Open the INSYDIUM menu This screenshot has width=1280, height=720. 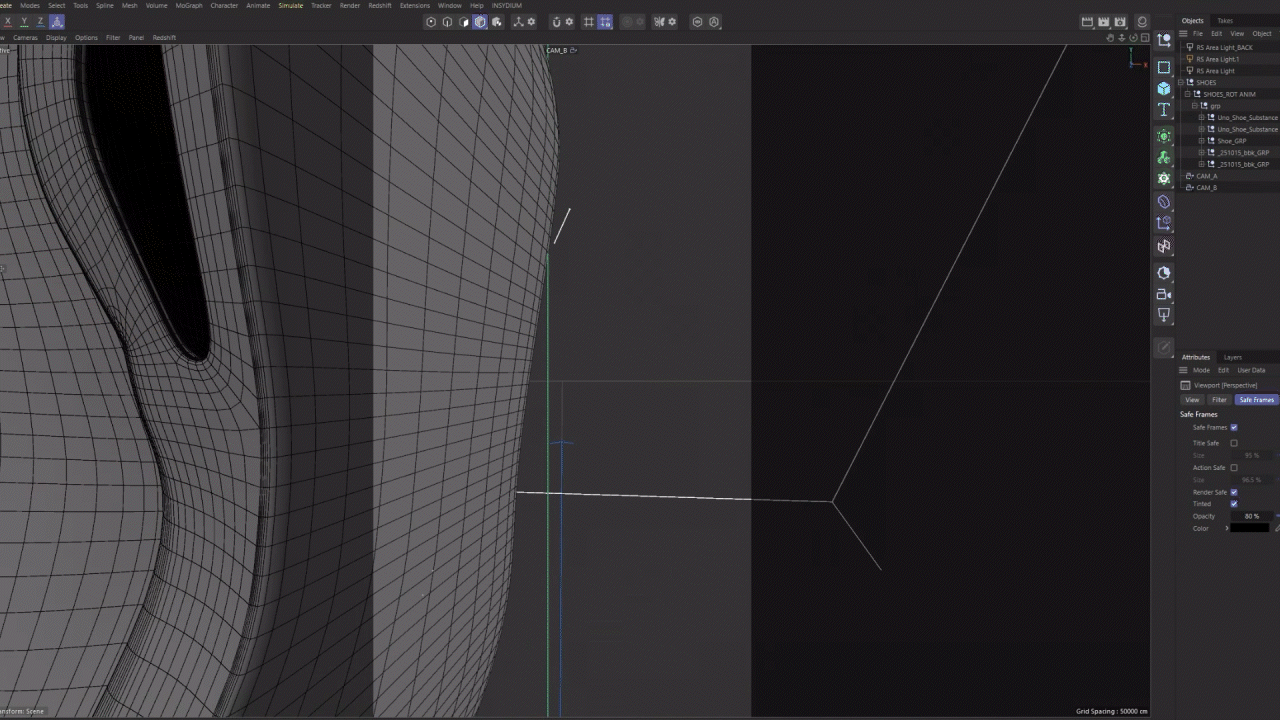coord(506,5)
